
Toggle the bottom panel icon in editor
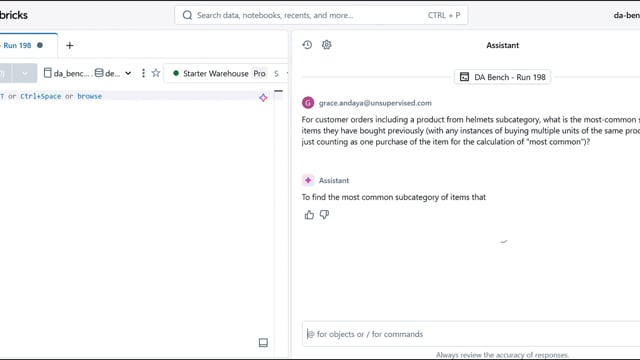coord(263,342)
